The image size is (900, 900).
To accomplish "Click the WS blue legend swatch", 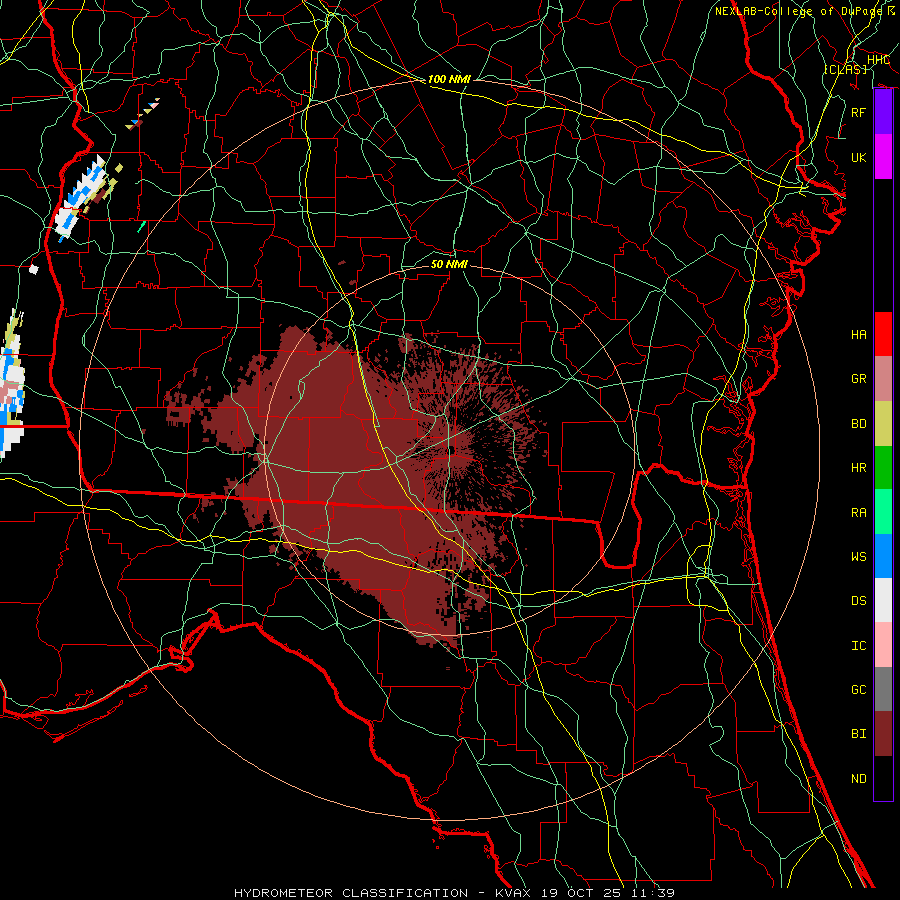I will click(x=883, y=556).
